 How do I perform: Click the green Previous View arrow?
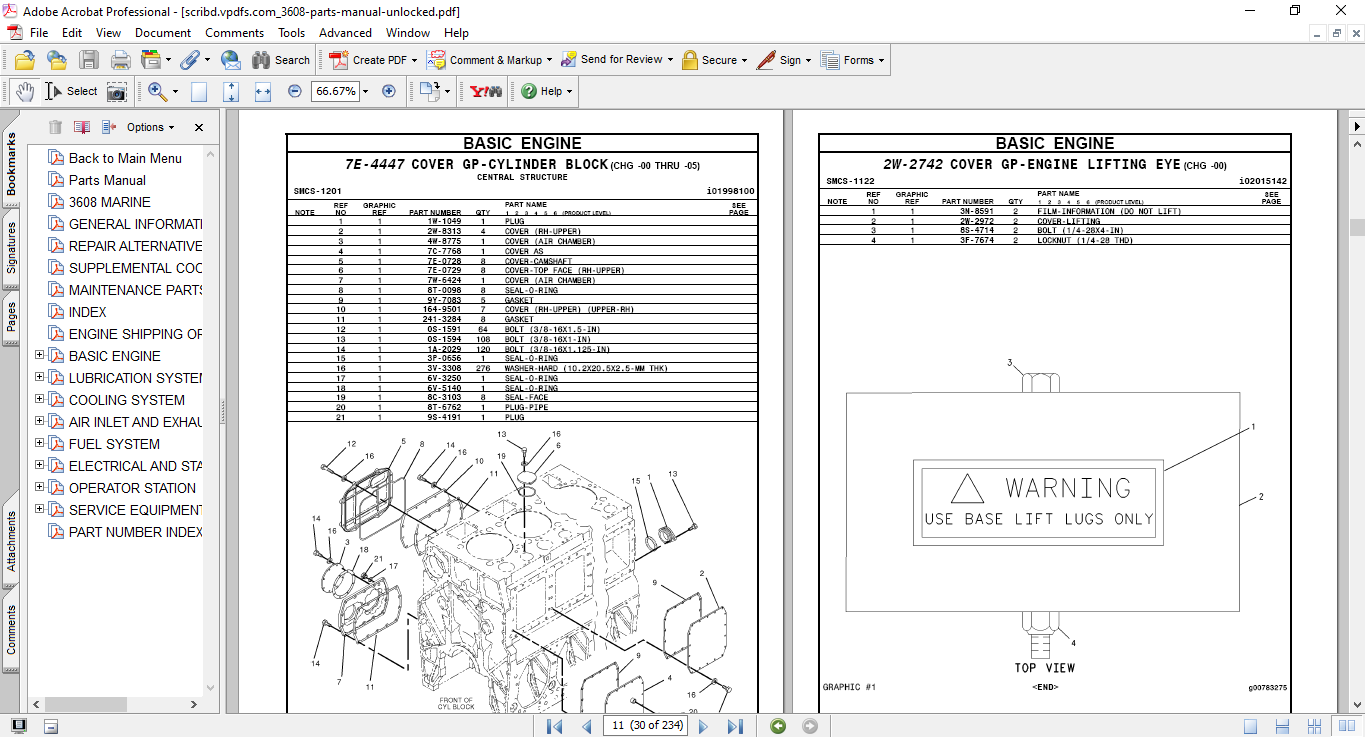click(x=778, y=726)
